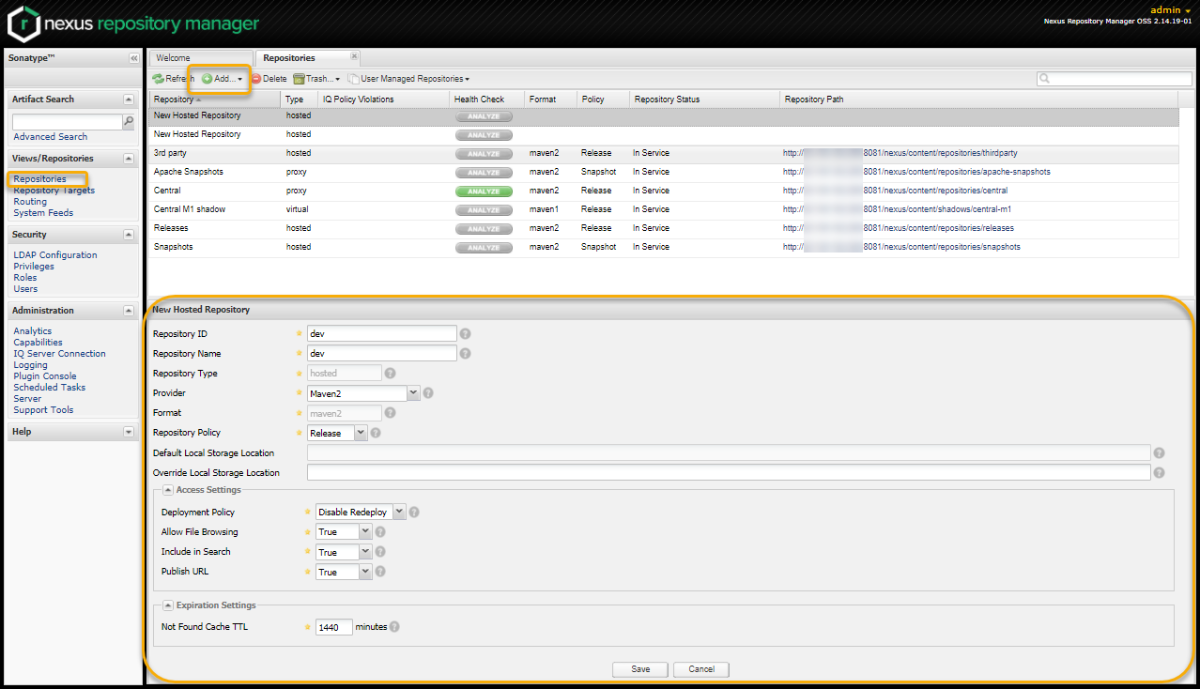This screenshot has width=1200, height=689.
Task: Show help for Not Found Cache TTL
Action: click(394, 627)
